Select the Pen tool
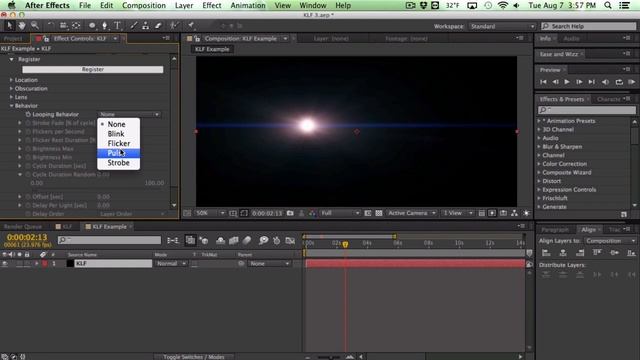Image resolution: width=640 pixels, height=360 pixels. point(104,26)
